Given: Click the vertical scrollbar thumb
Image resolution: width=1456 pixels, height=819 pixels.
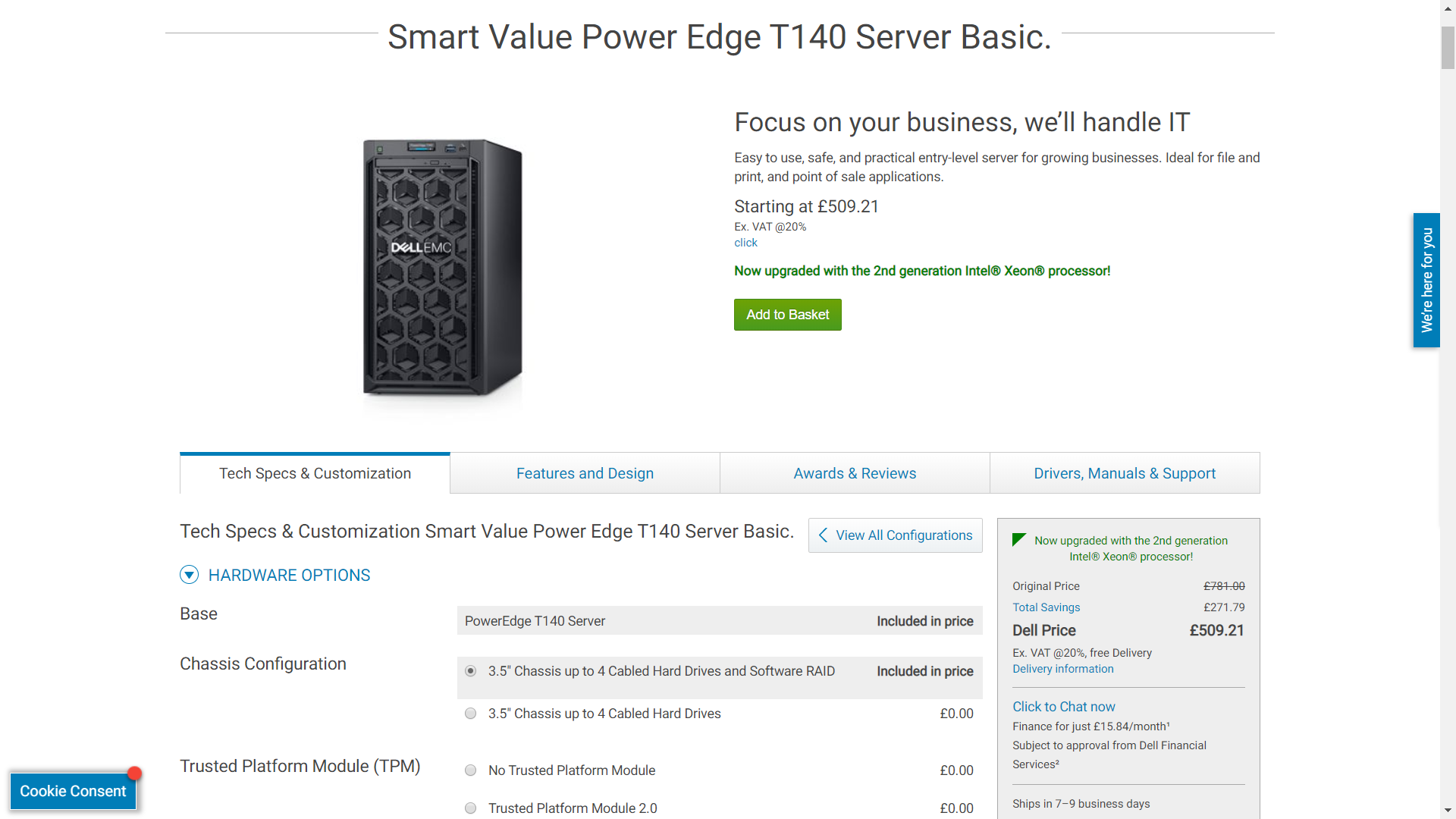Looking at the screenshot, I should click(x=1448, y=47).
